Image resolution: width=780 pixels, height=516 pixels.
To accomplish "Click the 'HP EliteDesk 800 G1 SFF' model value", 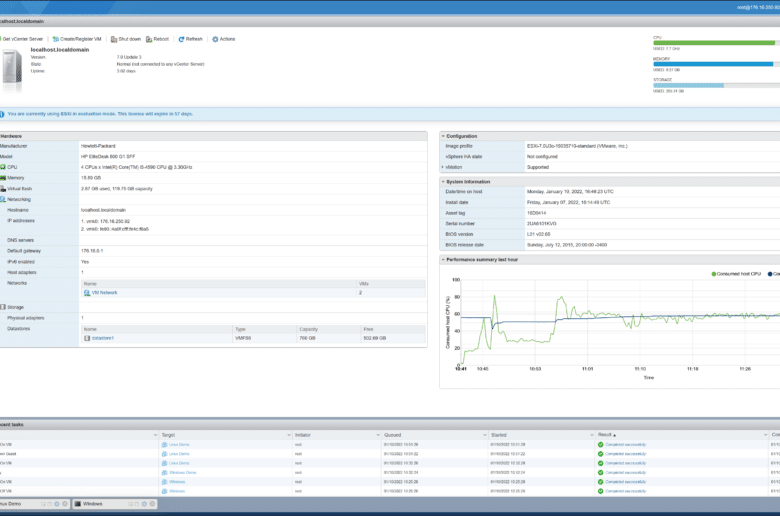I will [108, 157].
